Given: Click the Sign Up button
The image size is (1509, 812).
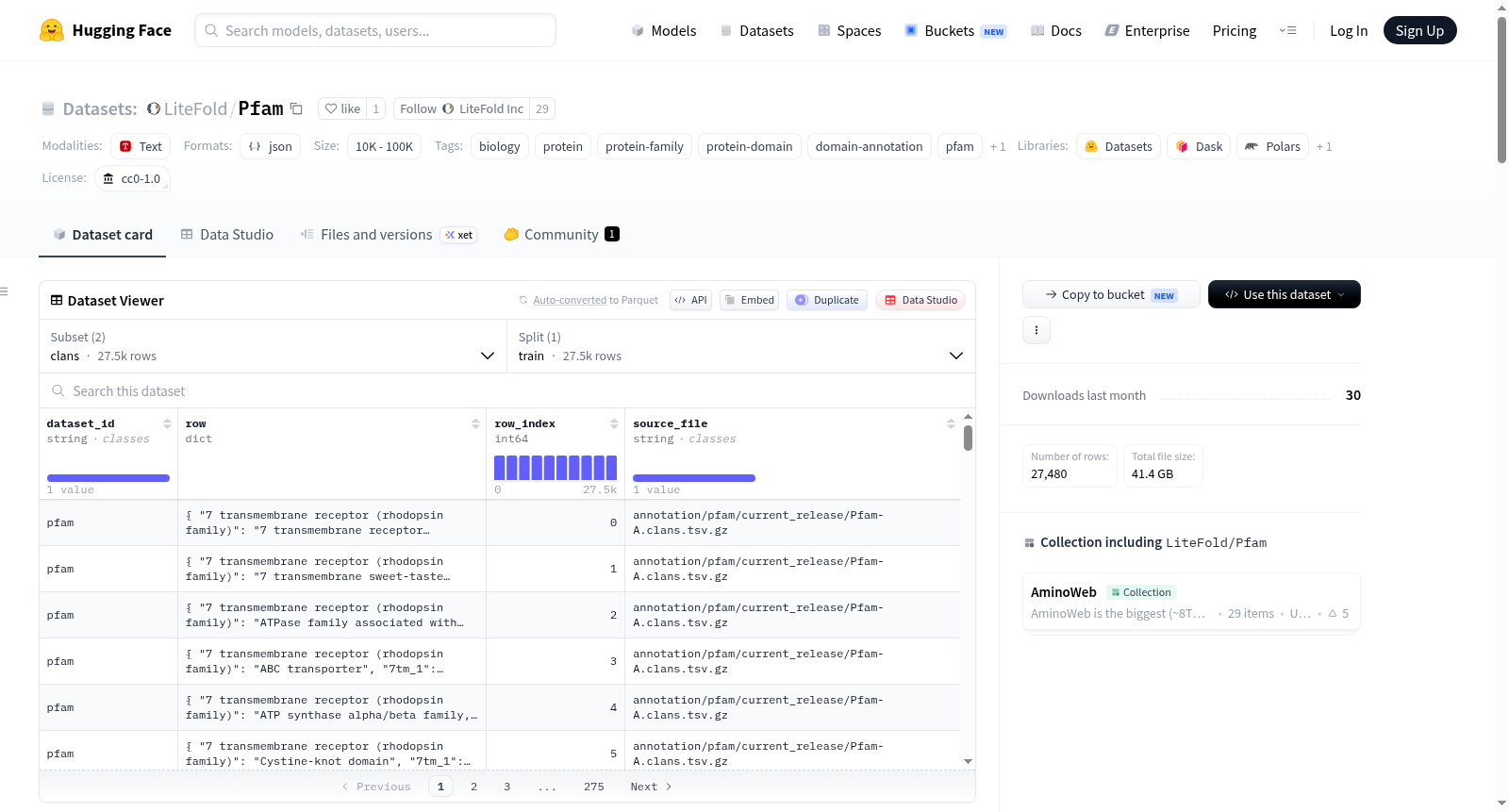Looking at the screenshot, I should (x=1420, y=30).
